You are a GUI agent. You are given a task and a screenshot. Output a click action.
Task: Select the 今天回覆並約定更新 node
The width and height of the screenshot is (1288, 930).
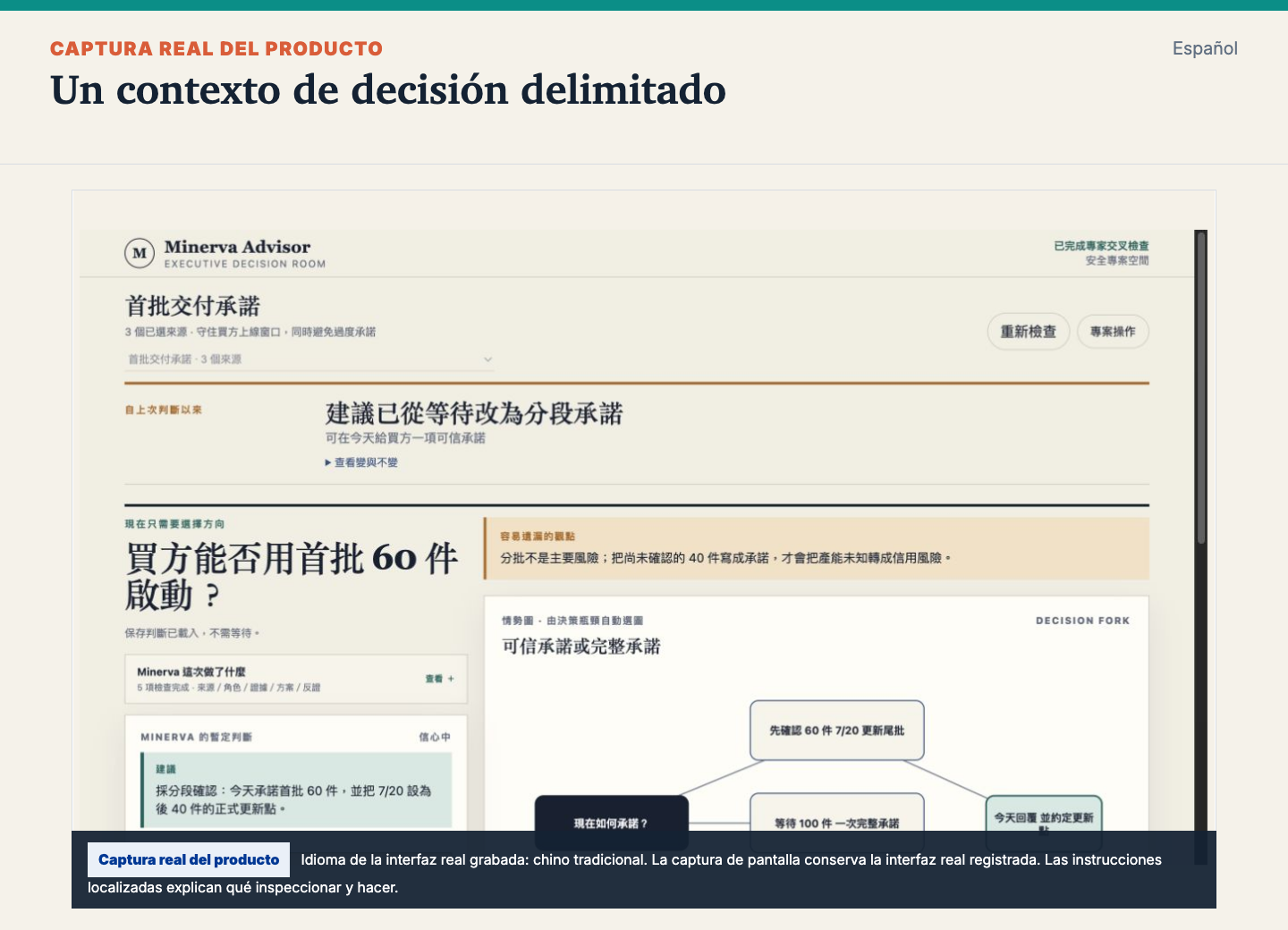click(1044, 822)
